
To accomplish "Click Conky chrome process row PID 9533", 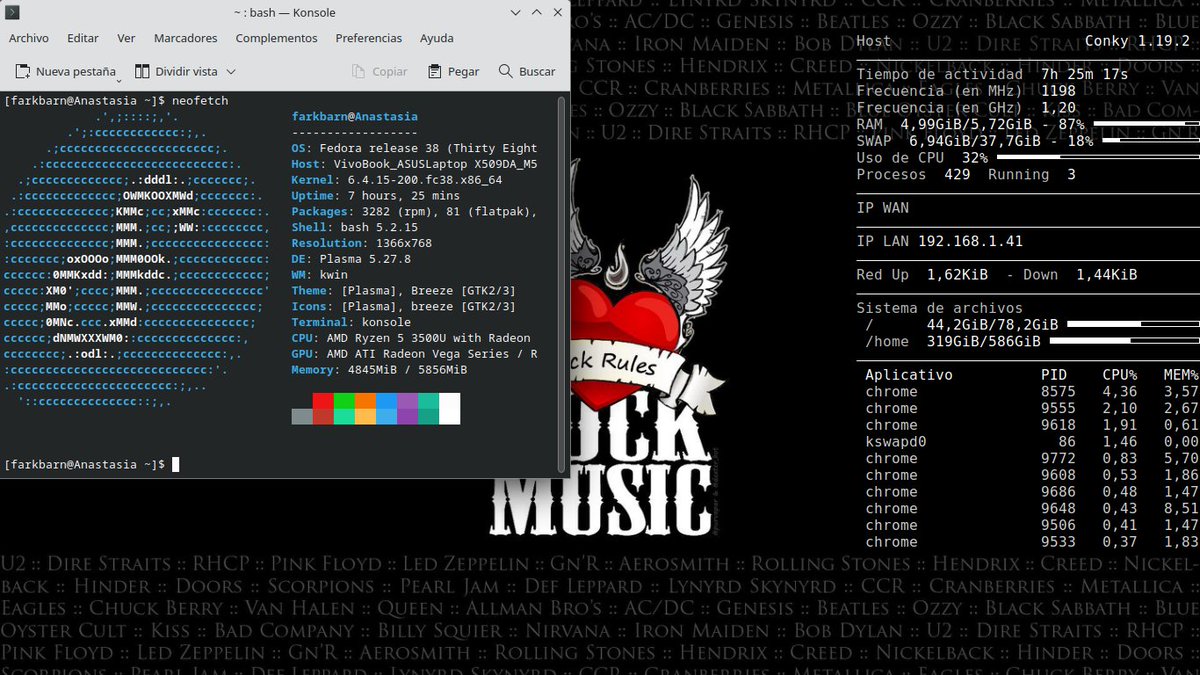I will coord(1031,542).
